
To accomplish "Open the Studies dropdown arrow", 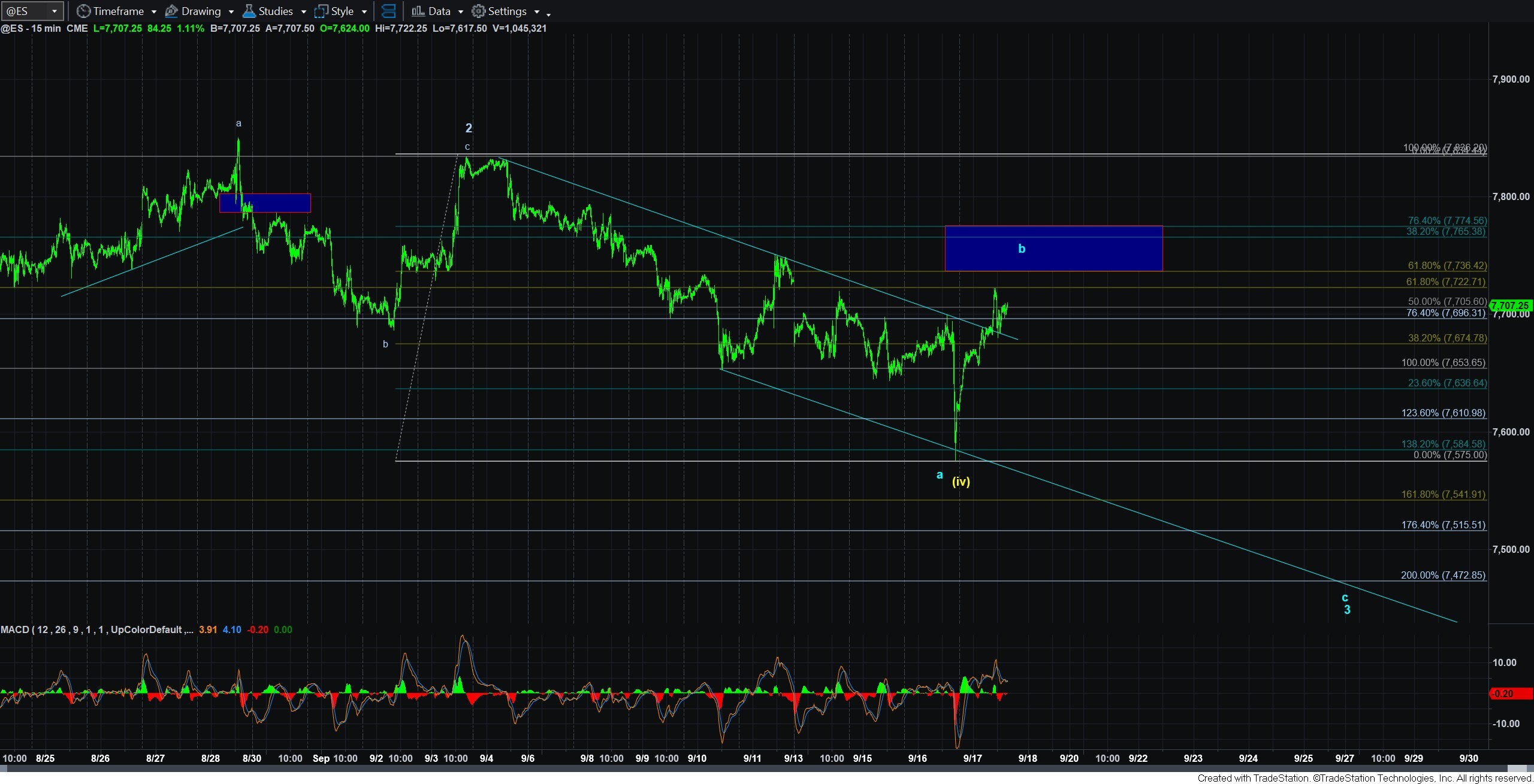I will pos(304,11).
